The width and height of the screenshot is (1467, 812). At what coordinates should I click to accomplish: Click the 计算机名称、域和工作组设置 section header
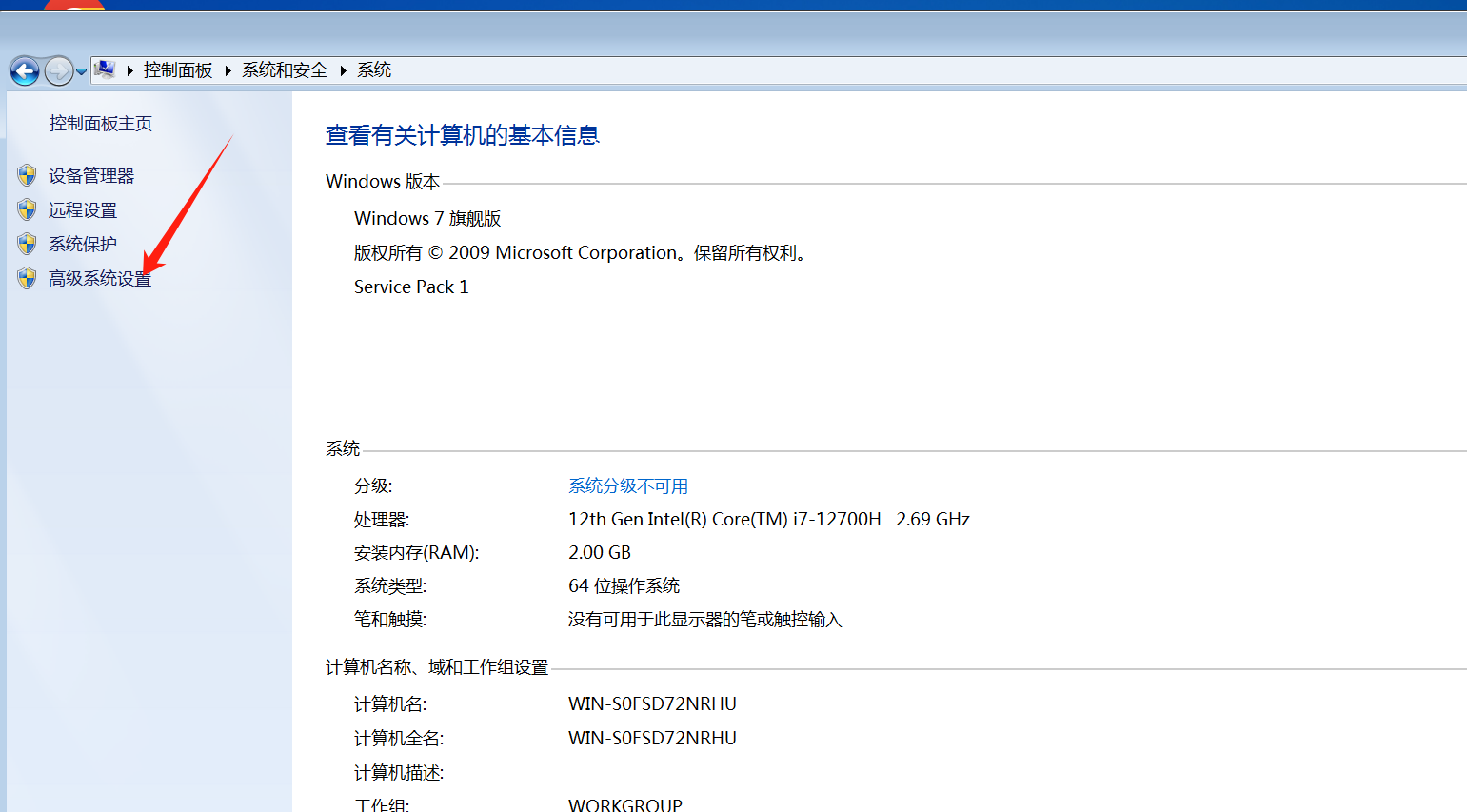(437, 668)
